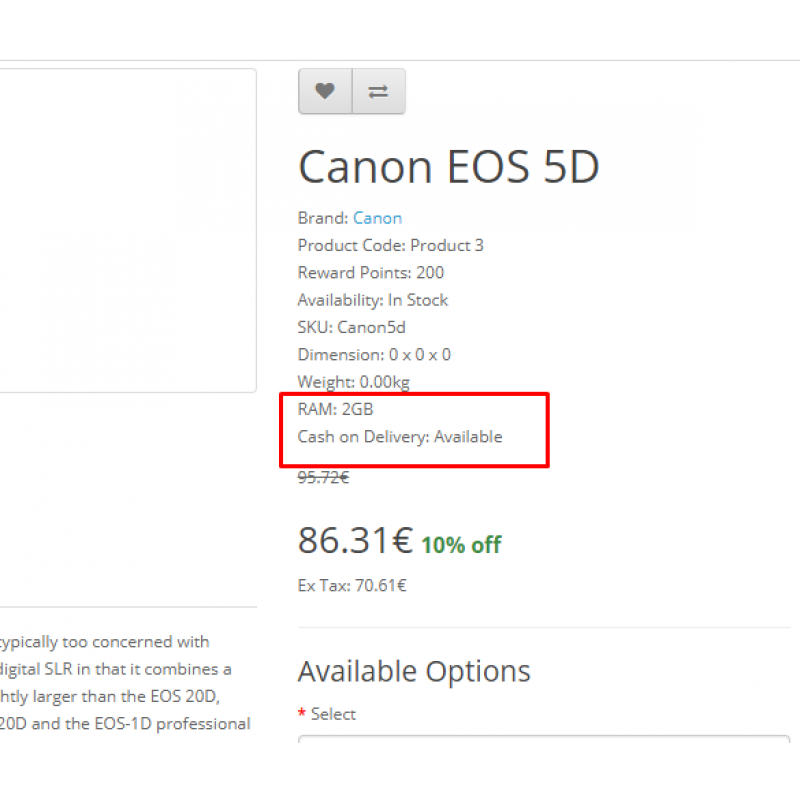800x800 pixels.
Task: Click the Dimension: 0 x 0 x 0 line
Action: point(374,355)
